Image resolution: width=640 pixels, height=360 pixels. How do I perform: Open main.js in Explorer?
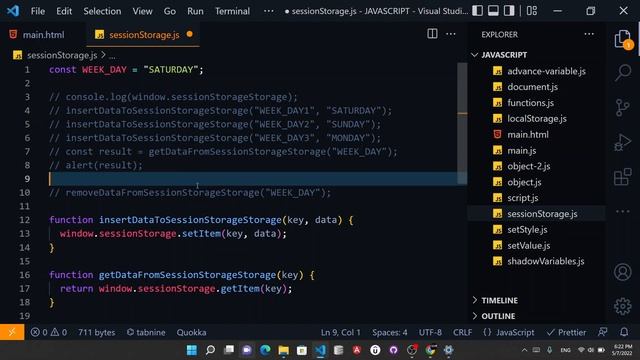522,151
